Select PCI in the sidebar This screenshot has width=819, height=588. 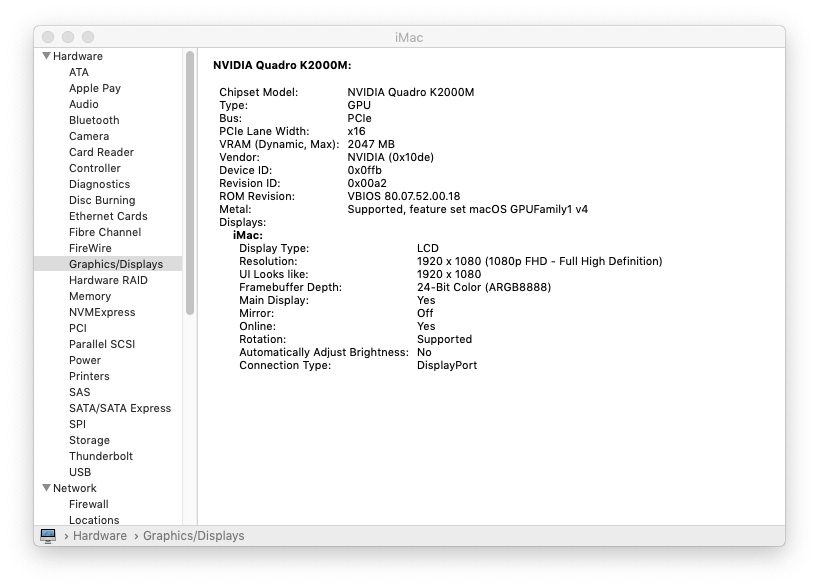coord(78,328)
